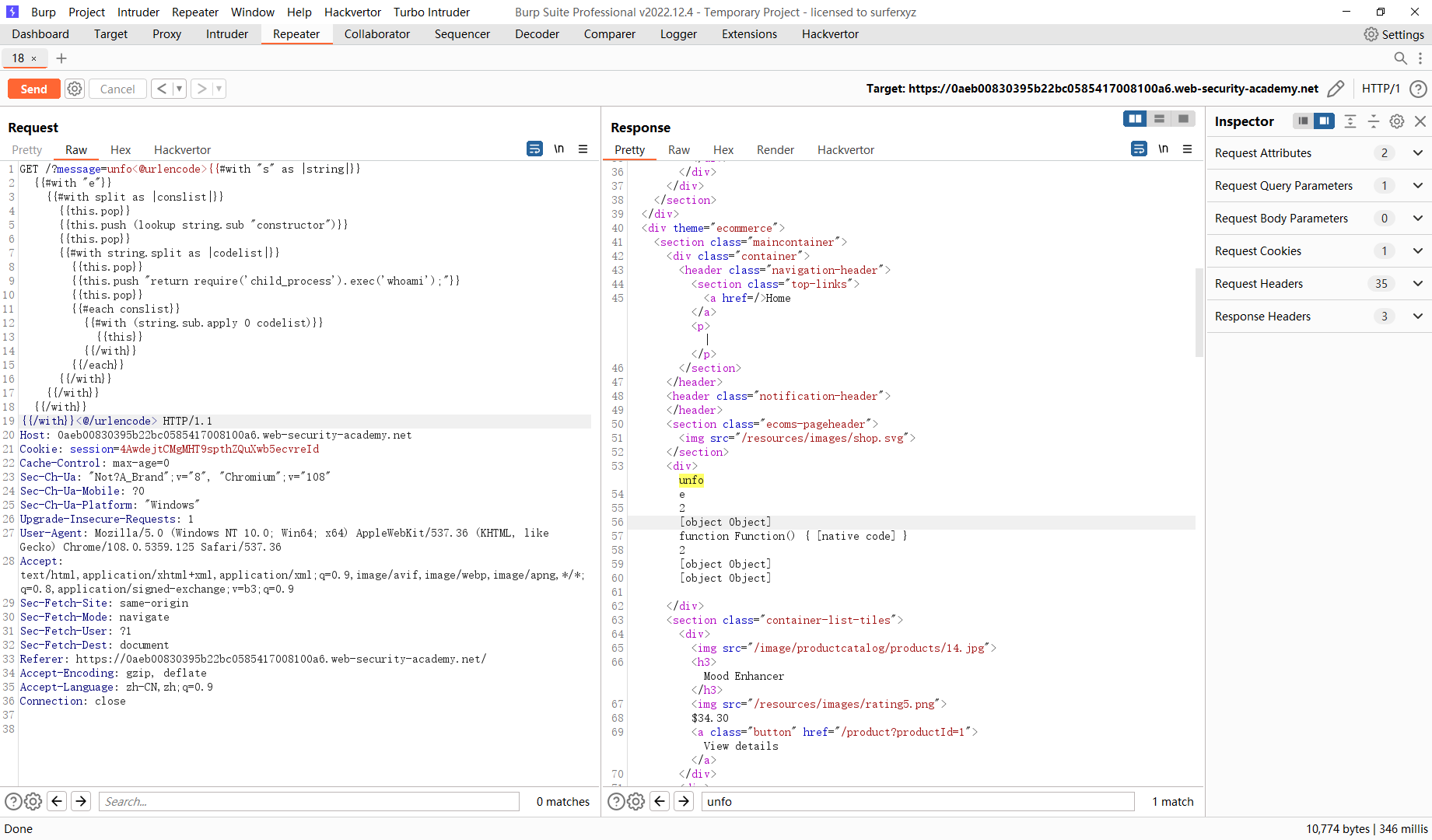This screenshot has height=840, width=1432.
Task: Edit target with the pencil icon
Action: coord(1336,89)
